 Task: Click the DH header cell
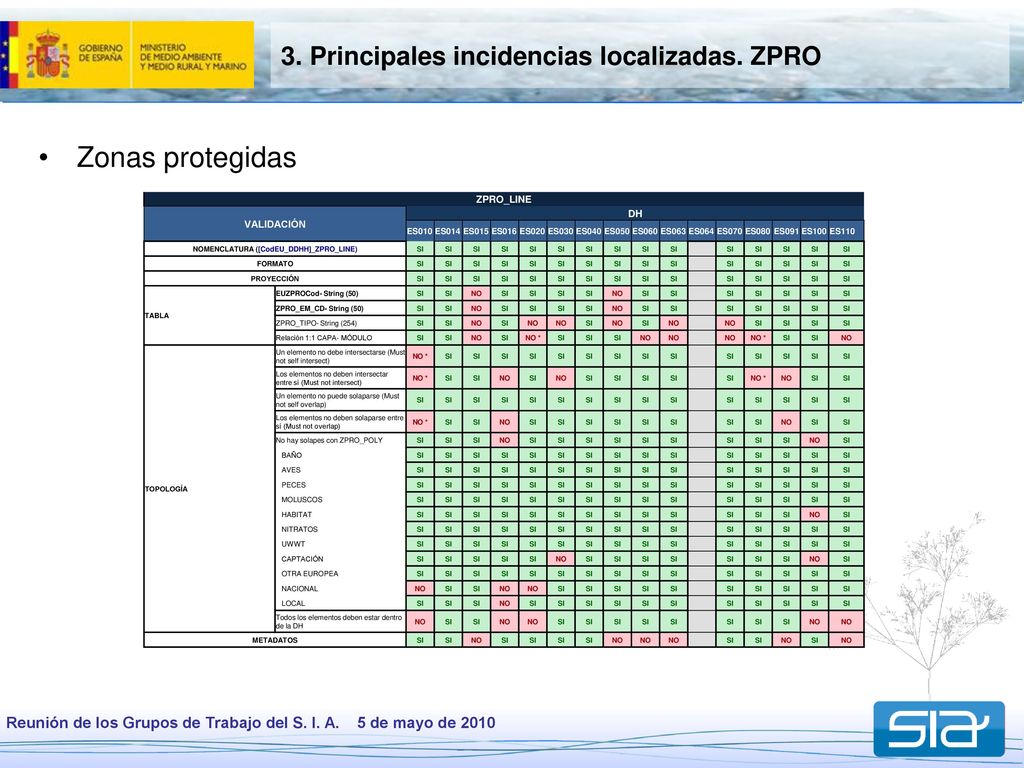point(635,214)
